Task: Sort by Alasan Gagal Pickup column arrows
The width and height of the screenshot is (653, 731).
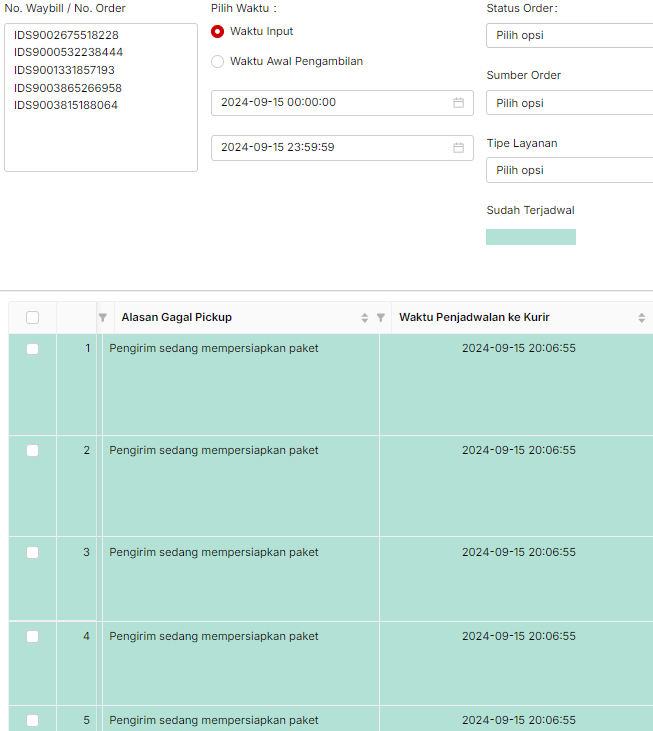Action: (364, 317)
